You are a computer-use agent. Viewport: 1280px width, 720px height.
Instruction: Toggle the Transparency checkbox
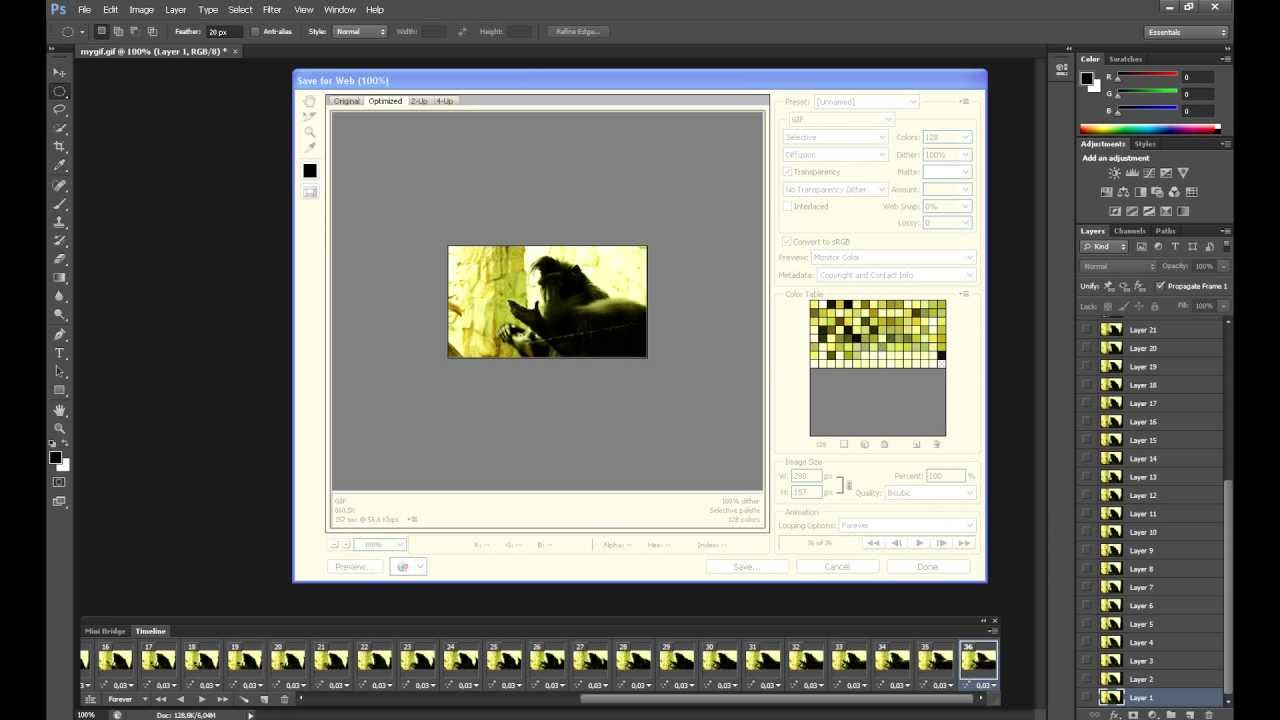(x=788, y=172)
